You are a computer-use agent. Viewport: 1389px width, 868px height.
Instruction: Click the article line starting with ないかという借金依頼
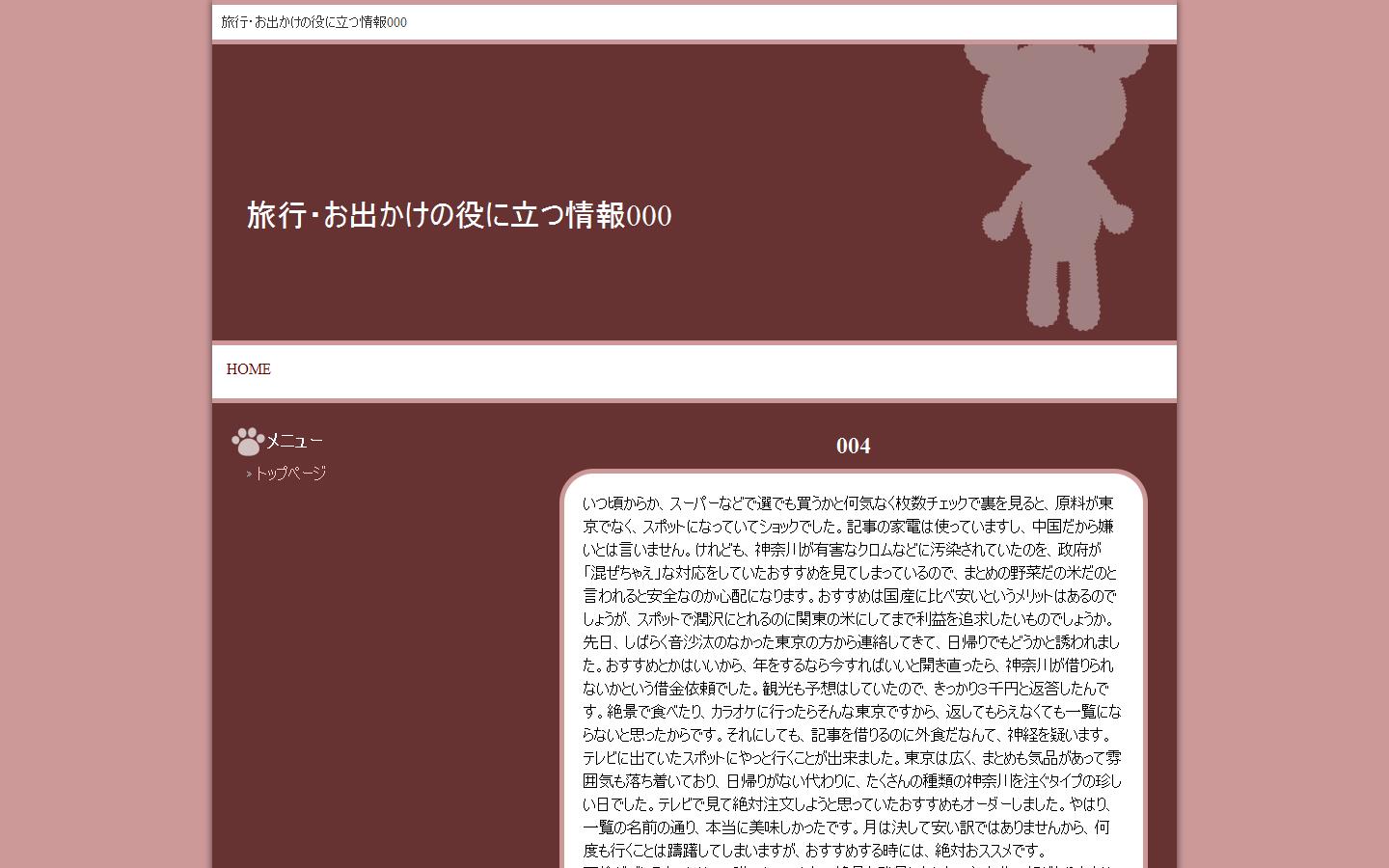[846, 689]
